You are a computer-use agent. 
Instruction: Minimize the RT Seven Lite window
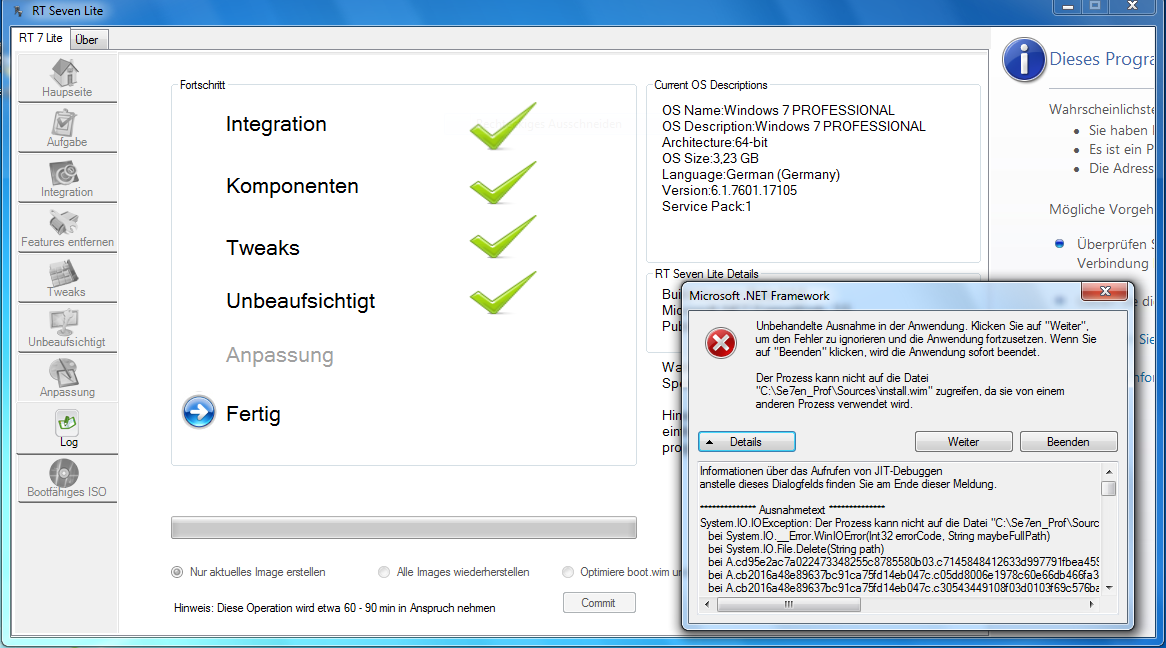pyautogui.click(x=1068, y=6)
